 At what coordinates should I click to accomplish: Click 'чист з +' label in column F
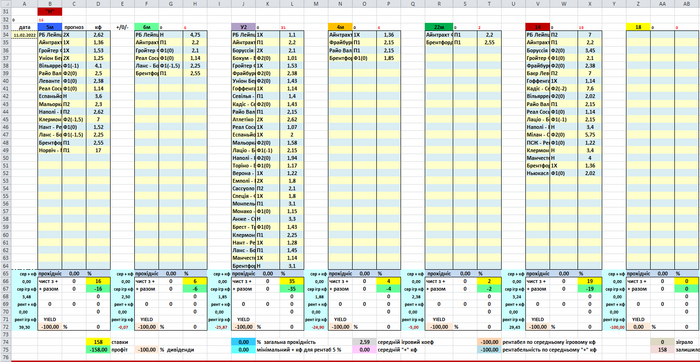pos(146,281)
